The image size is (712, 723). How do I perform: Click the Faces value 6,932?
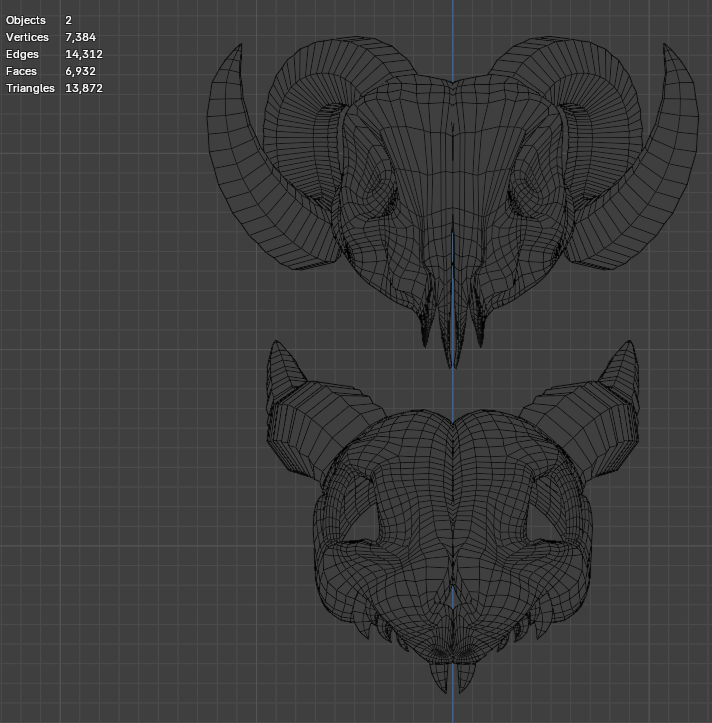tap(81, 71)
